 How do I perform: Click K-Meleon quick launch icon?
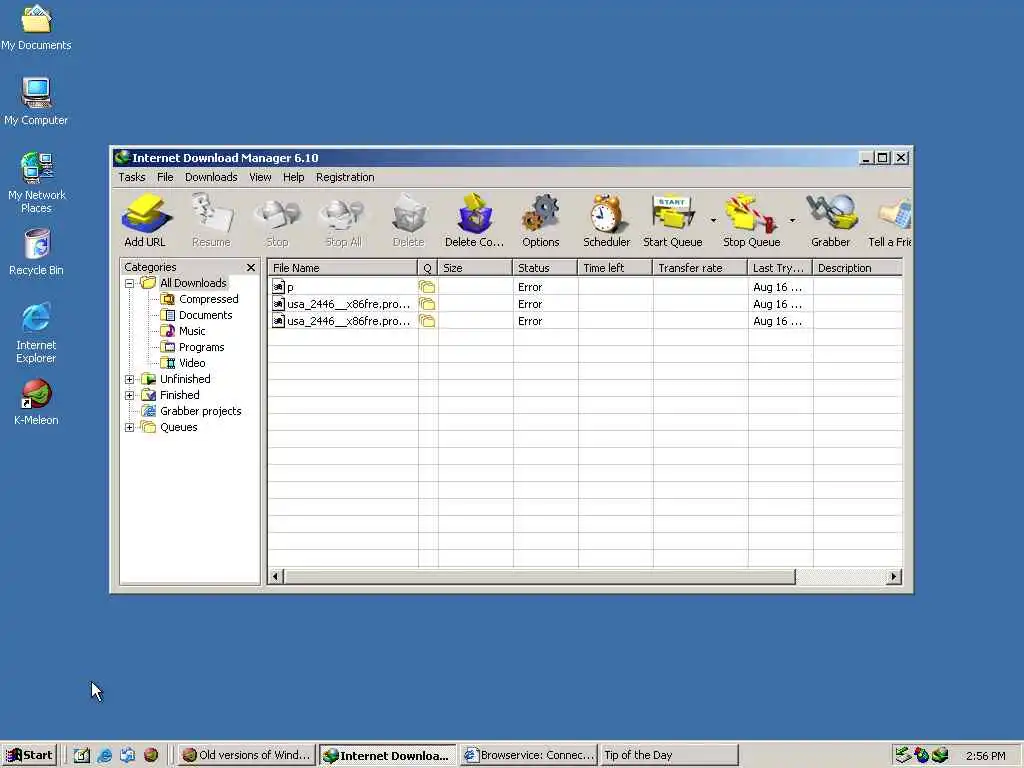point(151,756)
